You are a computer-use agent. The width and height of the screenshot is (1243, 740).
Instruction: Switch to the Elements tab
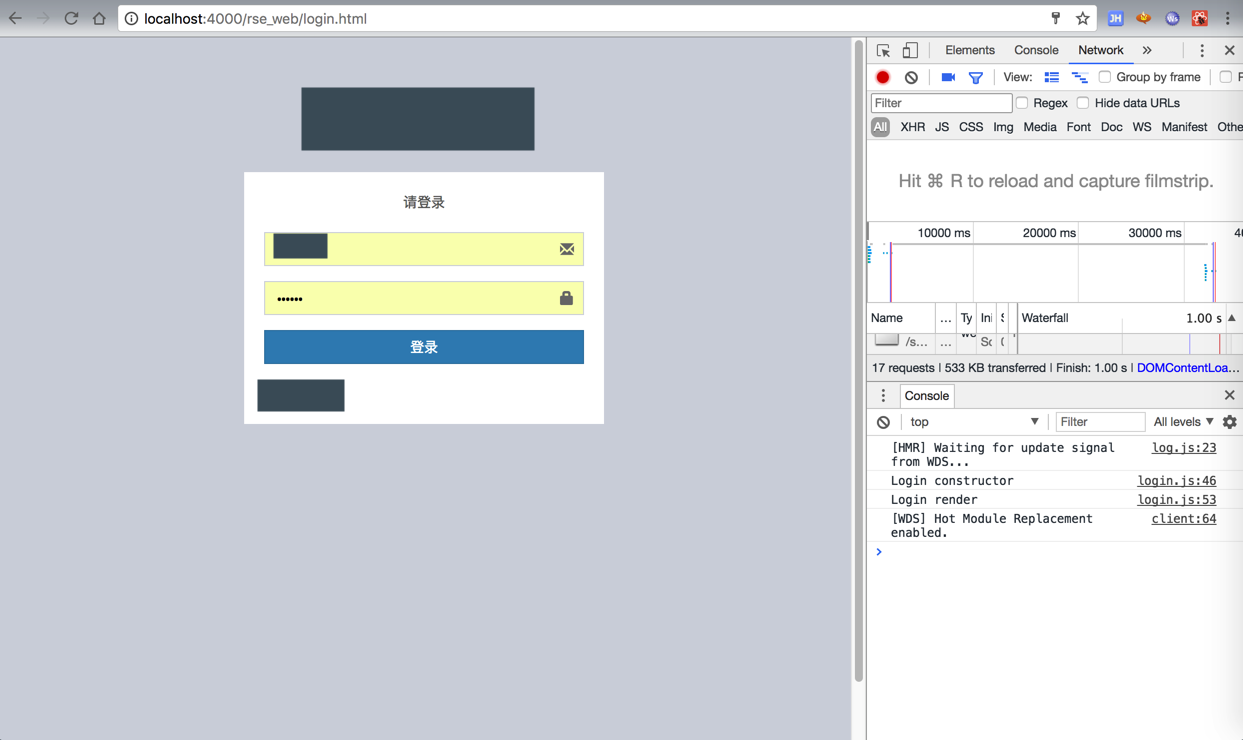coord(970,50)
